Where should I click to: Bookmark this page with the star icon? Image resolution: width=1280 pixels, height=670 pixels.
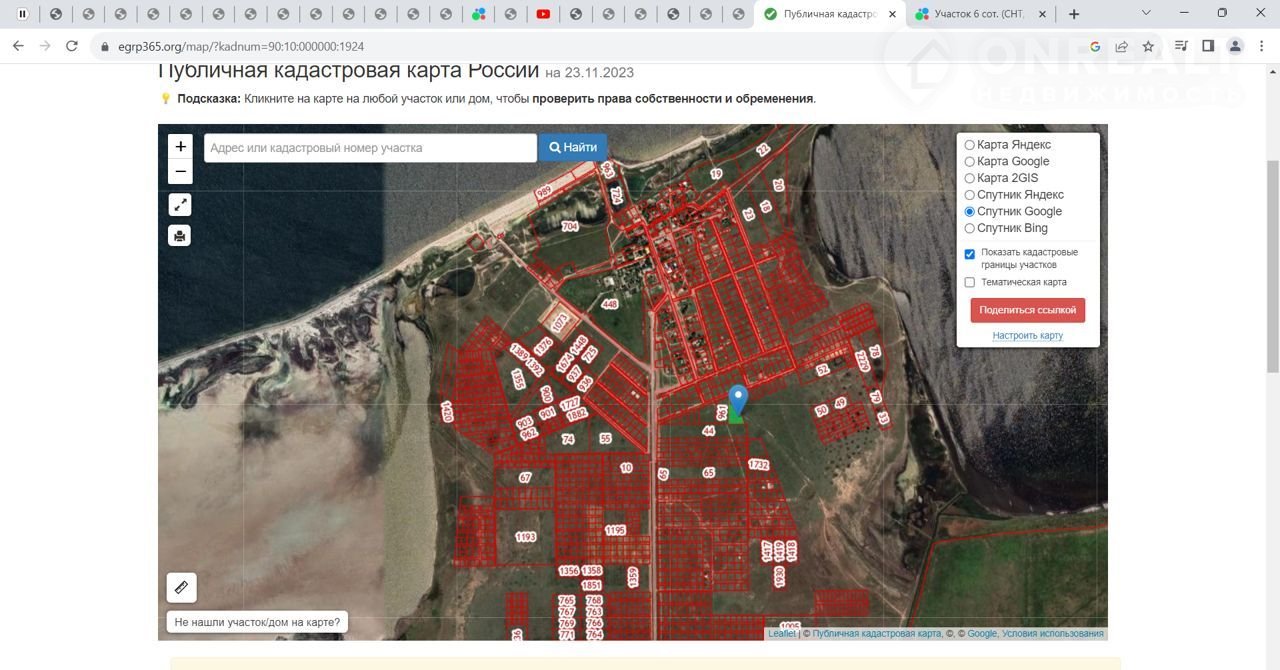(1148, 46)
